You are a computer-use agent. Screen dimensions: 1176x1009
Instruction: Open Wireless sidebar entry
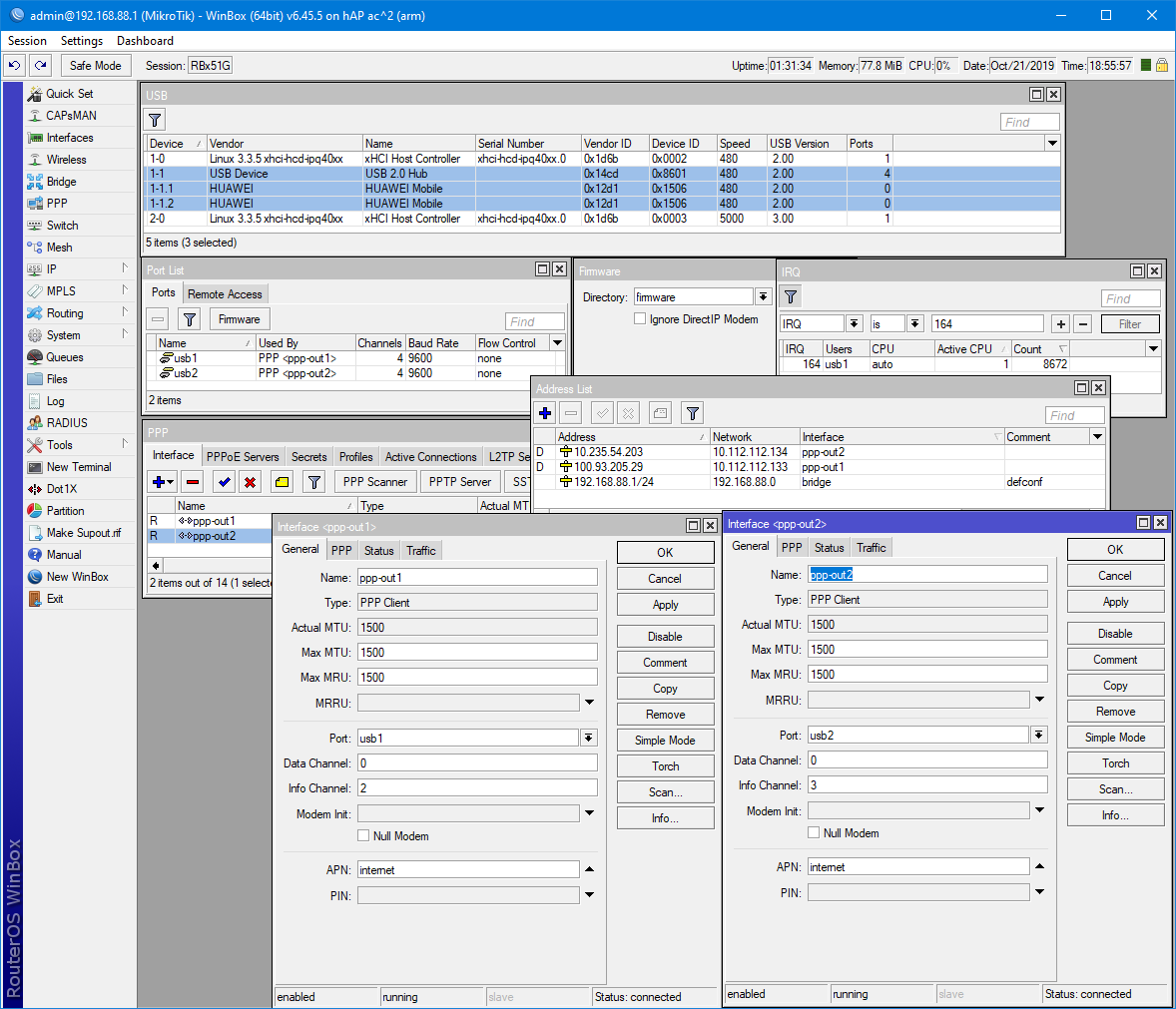click(x=66, y=160)
